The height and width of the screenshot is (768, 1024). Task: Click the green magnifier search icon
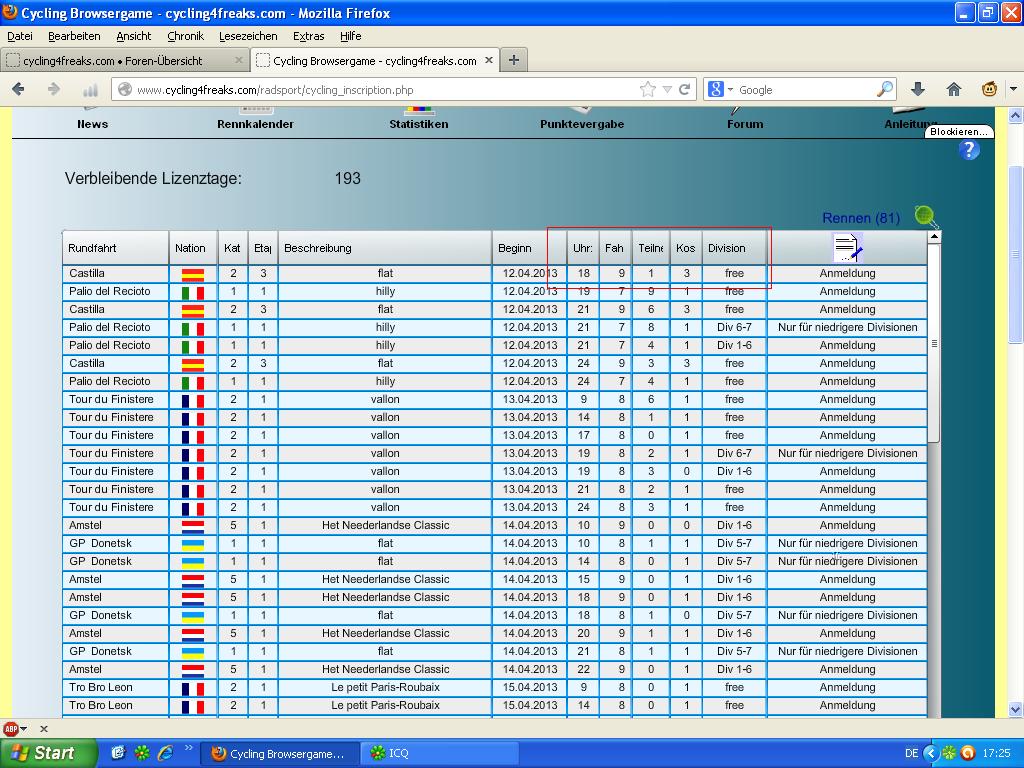click(x=926, y=217)
